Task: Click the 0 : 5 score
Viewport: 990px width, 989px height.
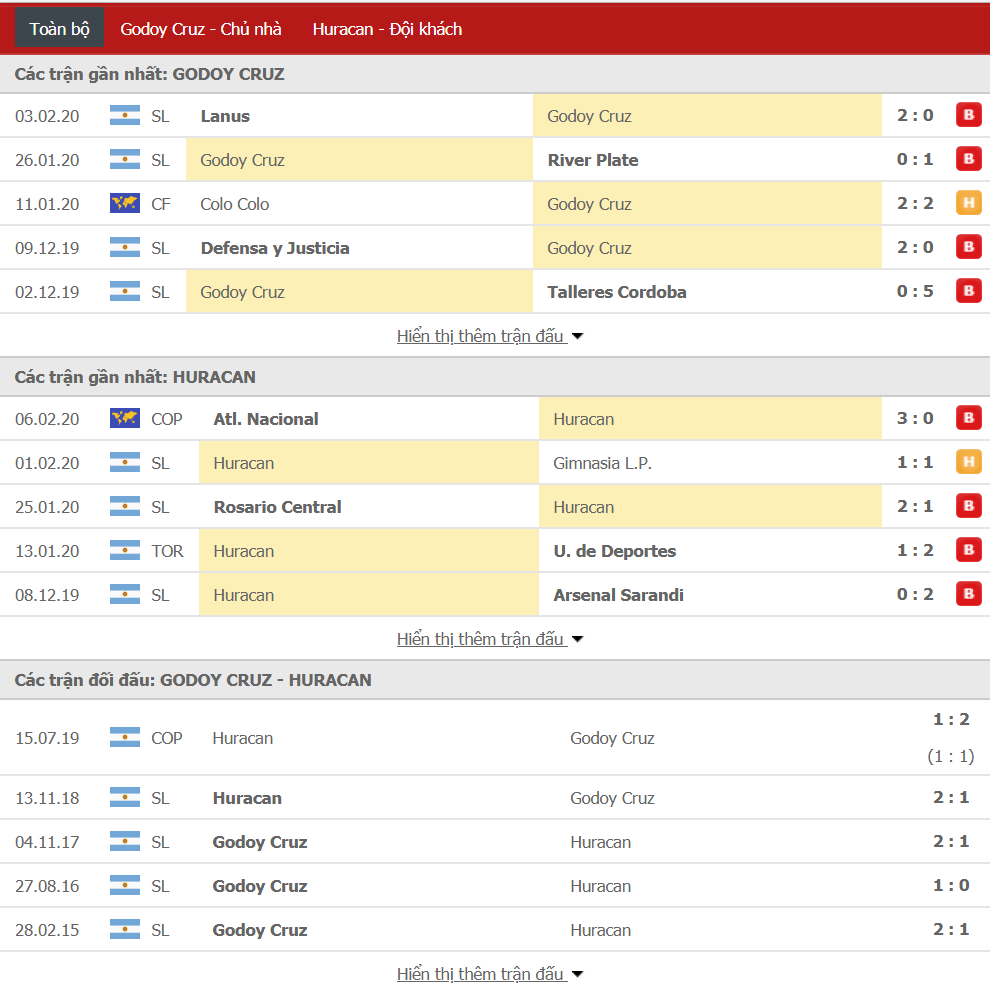Action: click(915, 291)
